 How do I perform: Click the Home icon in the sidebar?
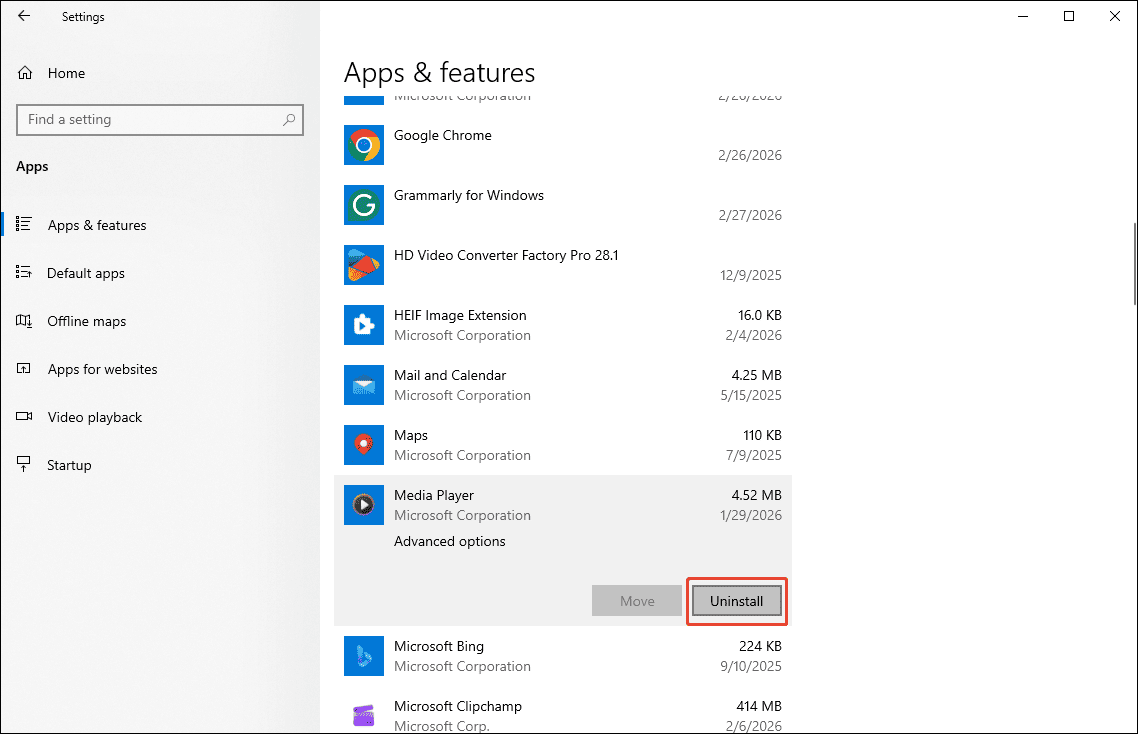point(23,72)
